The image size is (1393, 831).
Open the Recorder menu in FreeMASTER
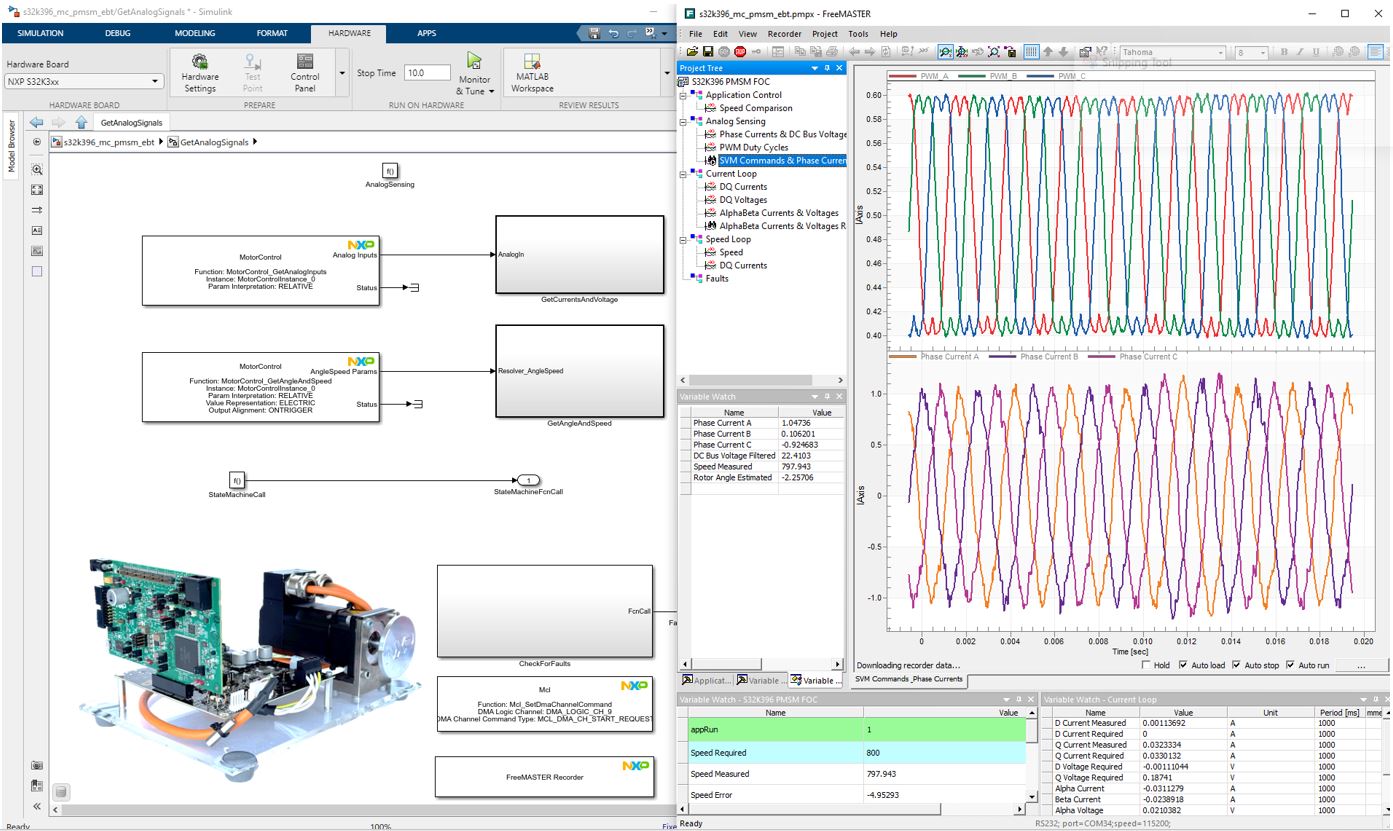[x=784, y=33]
